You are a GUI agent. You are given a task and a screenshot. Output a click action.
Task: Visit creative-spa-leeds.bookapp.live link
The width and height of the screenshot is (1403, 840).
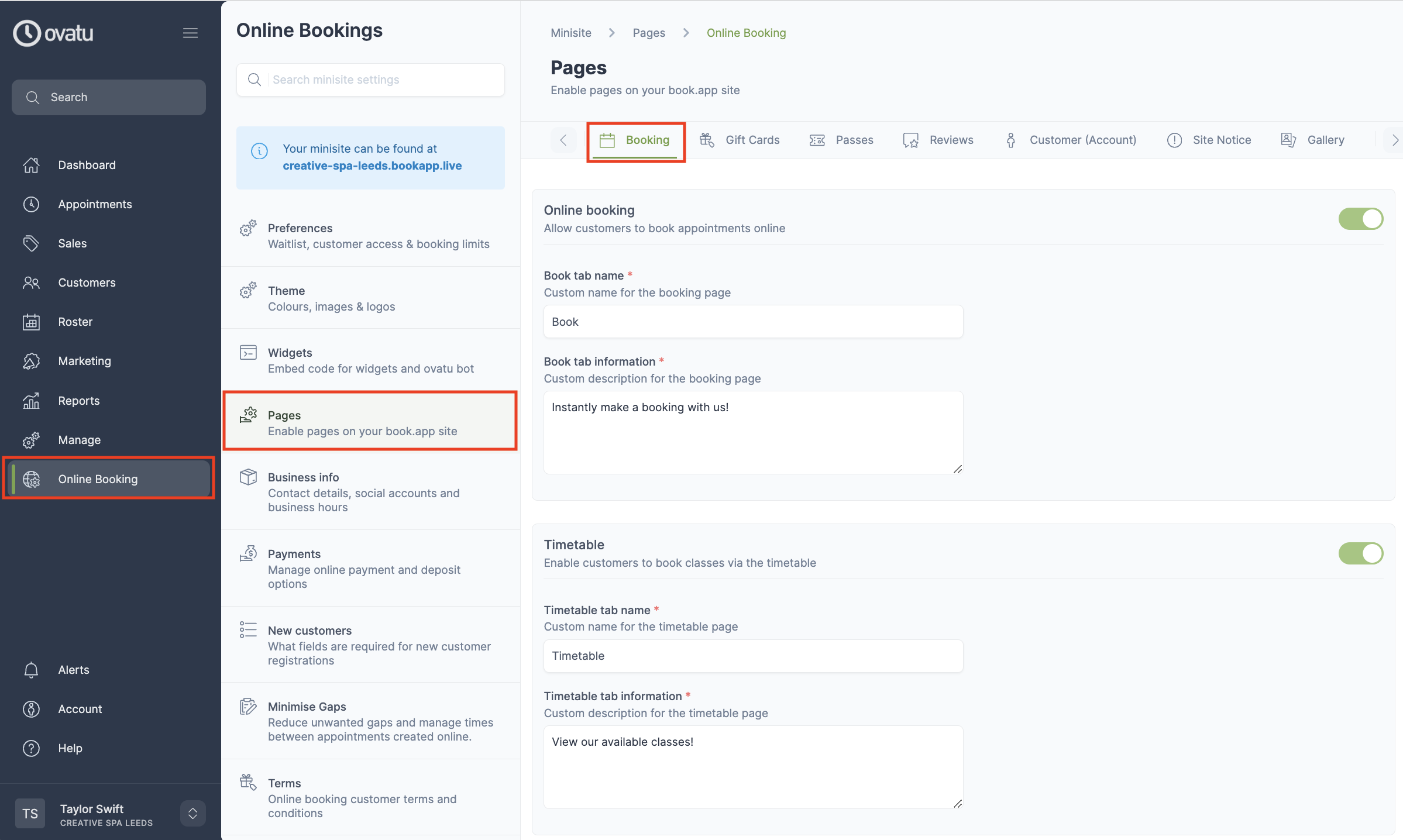tap(372, 166)
